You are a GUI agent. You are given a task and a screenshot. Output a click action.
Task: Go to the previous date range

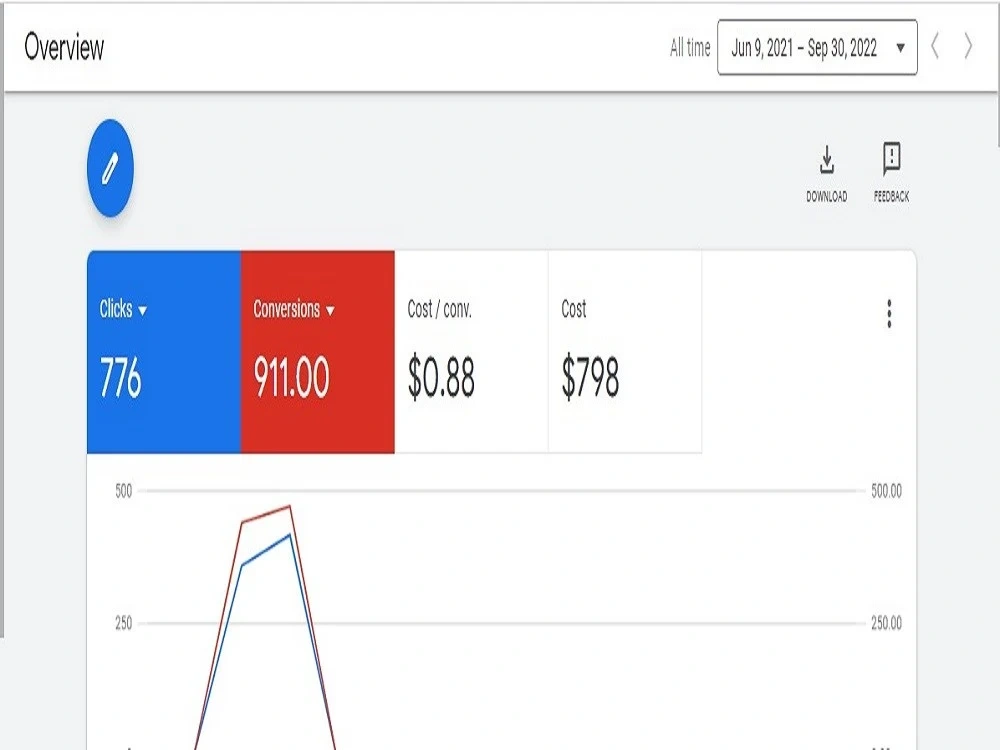pos(935,47)
